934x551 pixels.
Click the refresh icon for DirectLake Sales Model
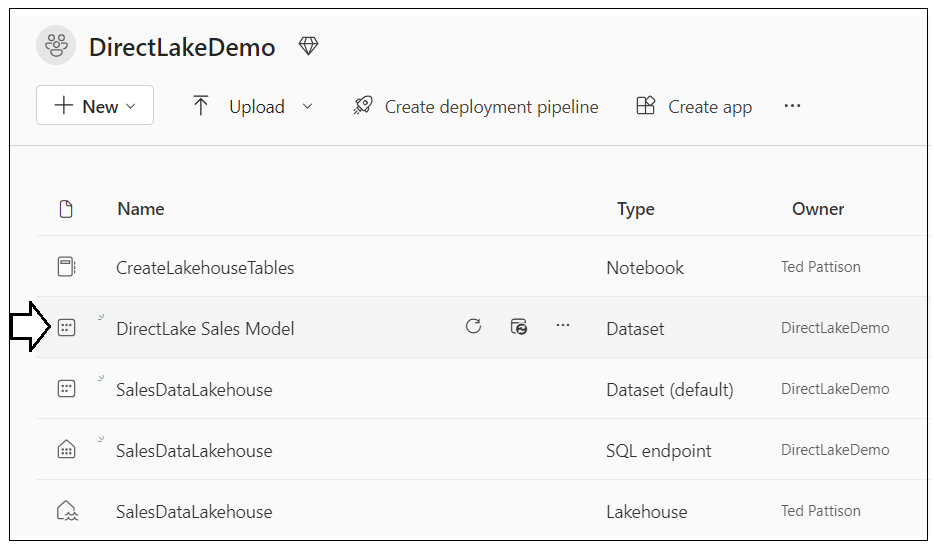coord(474,326)
